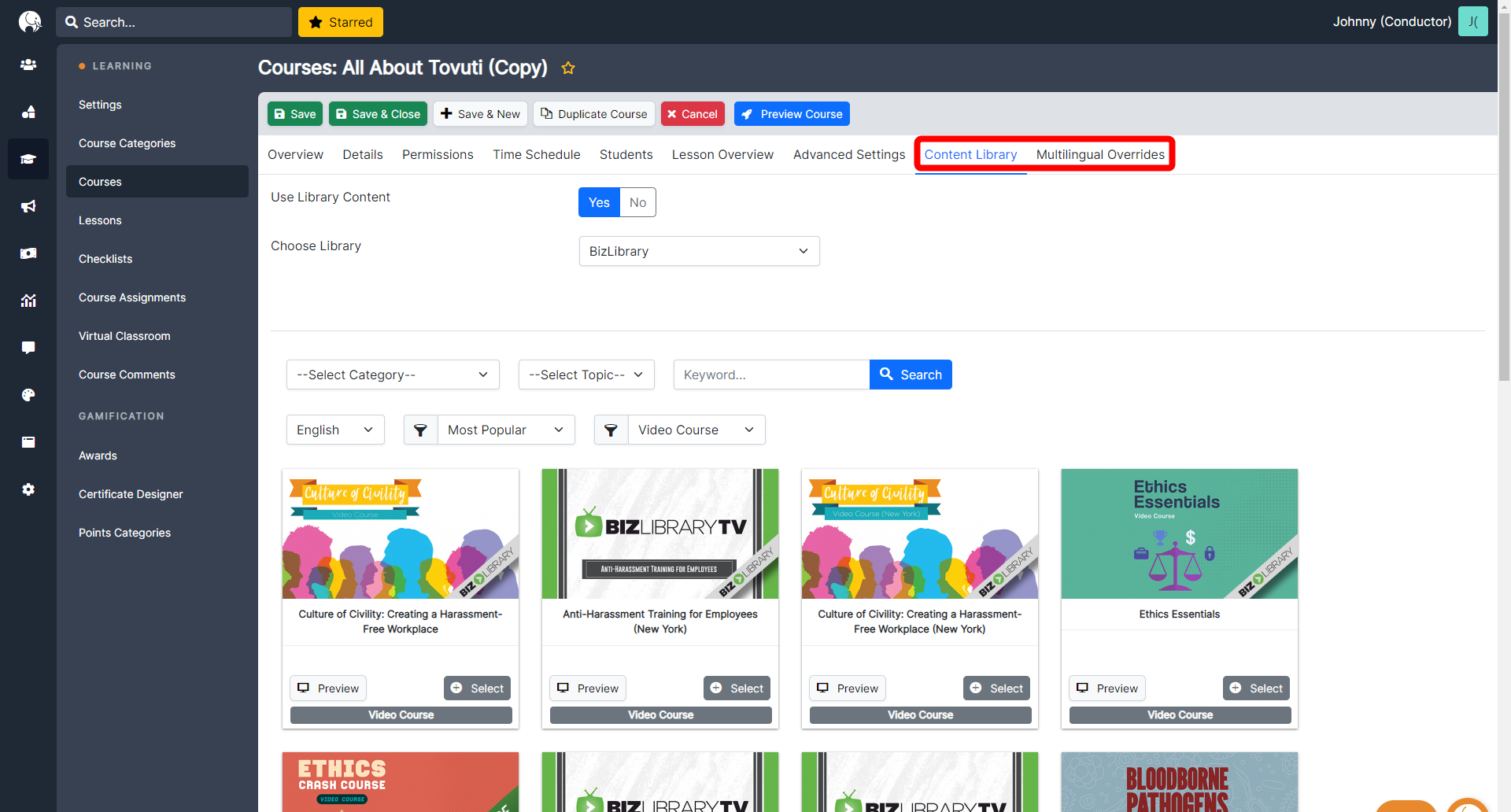The height and width of the screenshot is (812, 1511).
Task: Open Courses in the sidebar
Action: 157,182
